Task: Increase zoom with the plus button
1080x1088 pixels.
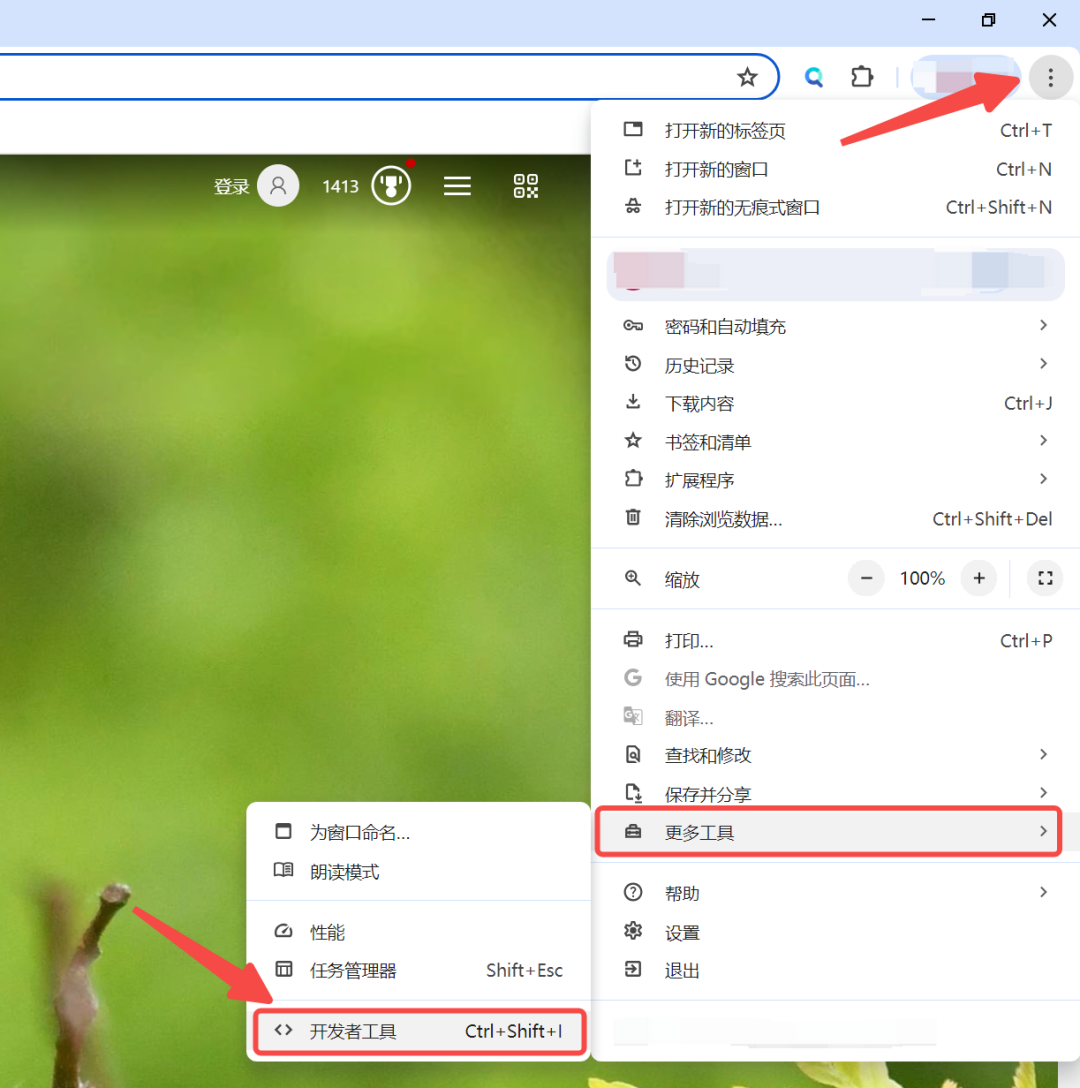Action: tap(979, 578)
